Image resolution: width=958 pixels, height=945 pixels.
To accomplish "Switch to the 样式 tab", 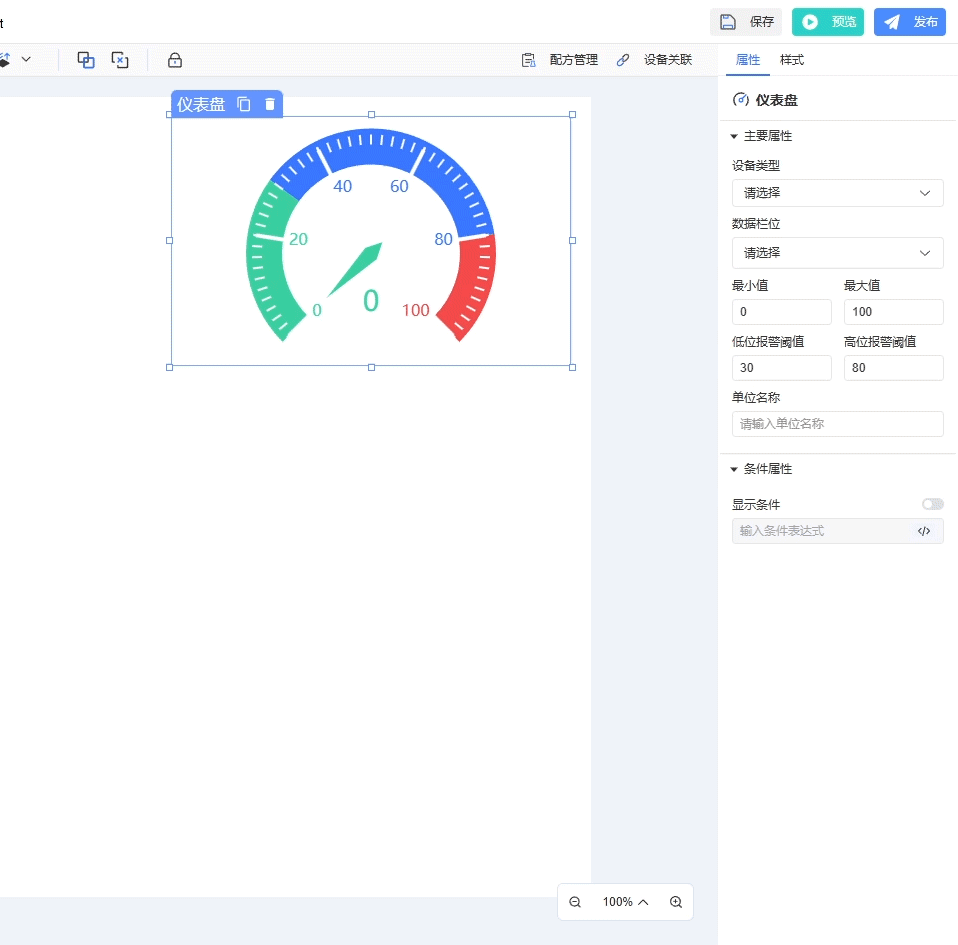I will point(792,60).
